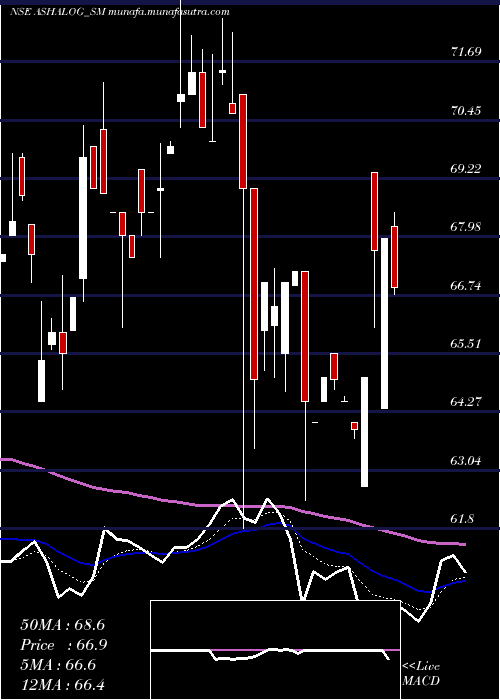Click the 61.8 price axis label
Viewport: 500px width, 700px height.
click(x=463, y=519)
